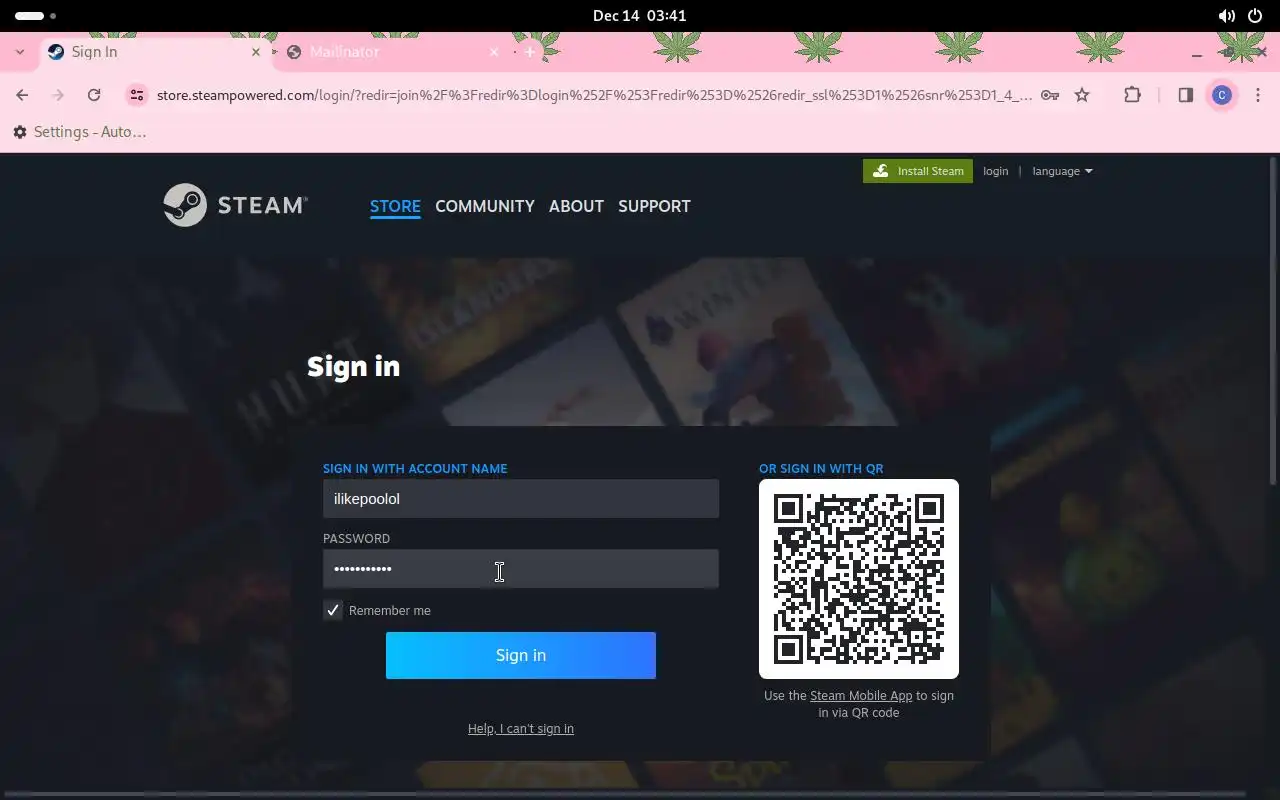The width and height of the screenshot is (1280, 800).
Task: Click the Activities pill in top bar
Action: pyautogui.click(x=36, y=16)
